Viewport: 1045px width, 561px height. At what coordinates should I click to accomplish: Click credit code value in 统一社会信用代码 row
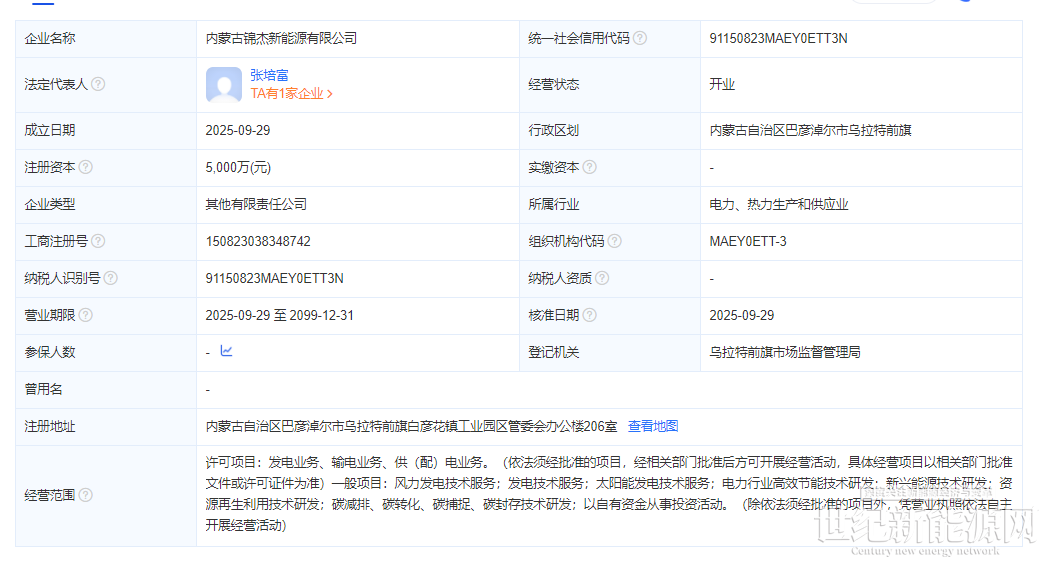click(778, 38)
